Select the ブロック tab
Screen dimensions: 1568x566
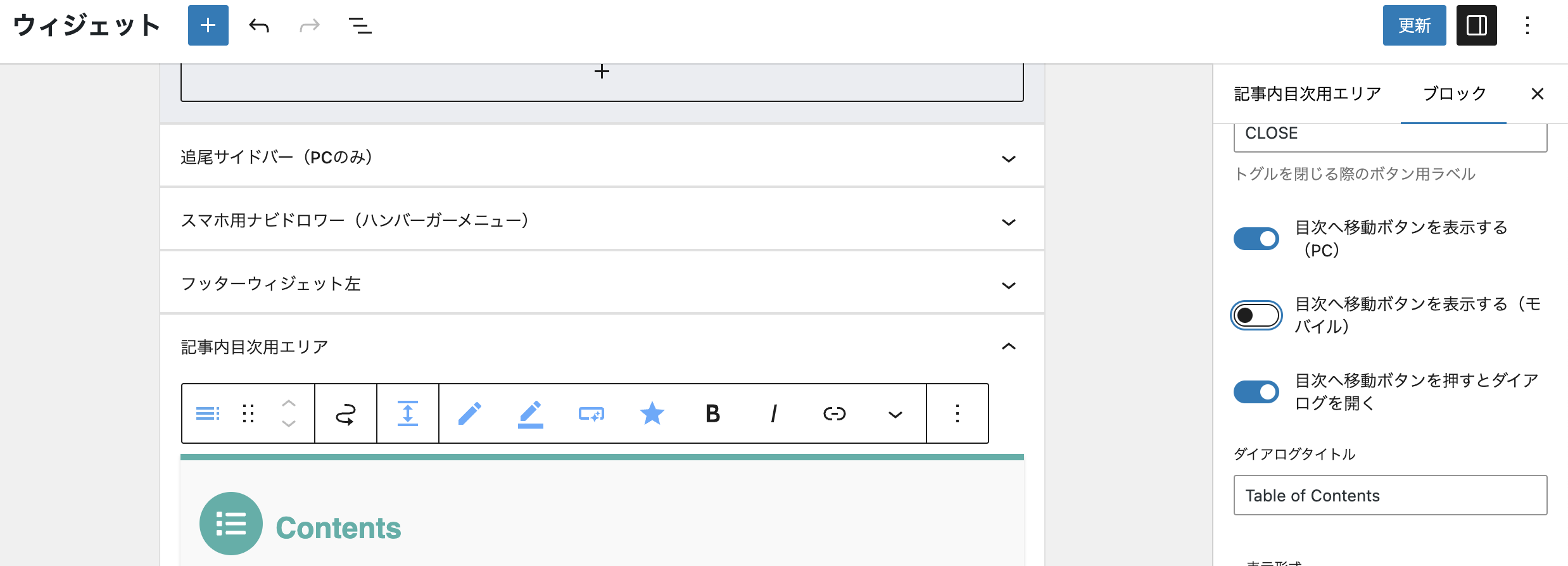1454,94
